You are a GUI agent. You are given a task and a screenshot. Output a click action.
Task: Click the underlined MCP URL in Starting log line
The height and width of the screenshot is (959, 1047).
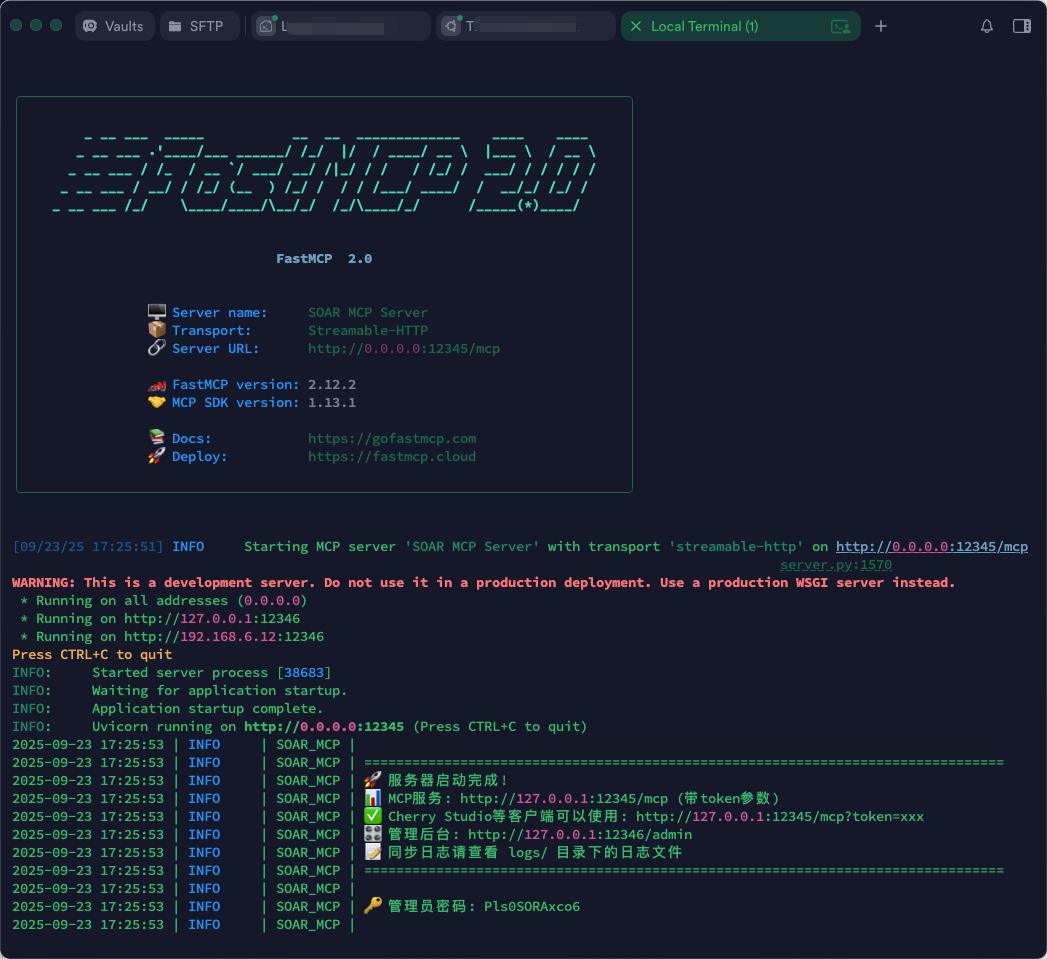coord(931,547)
